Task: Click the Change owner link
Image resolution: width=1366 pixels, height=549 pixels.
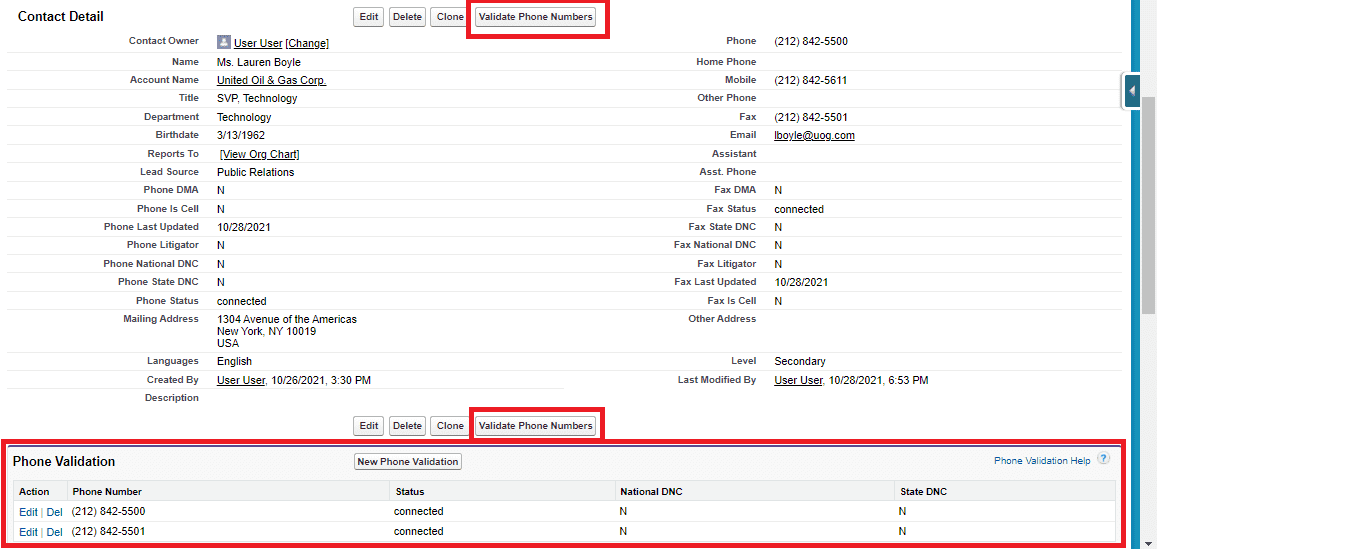Action: tap(307, 44)
